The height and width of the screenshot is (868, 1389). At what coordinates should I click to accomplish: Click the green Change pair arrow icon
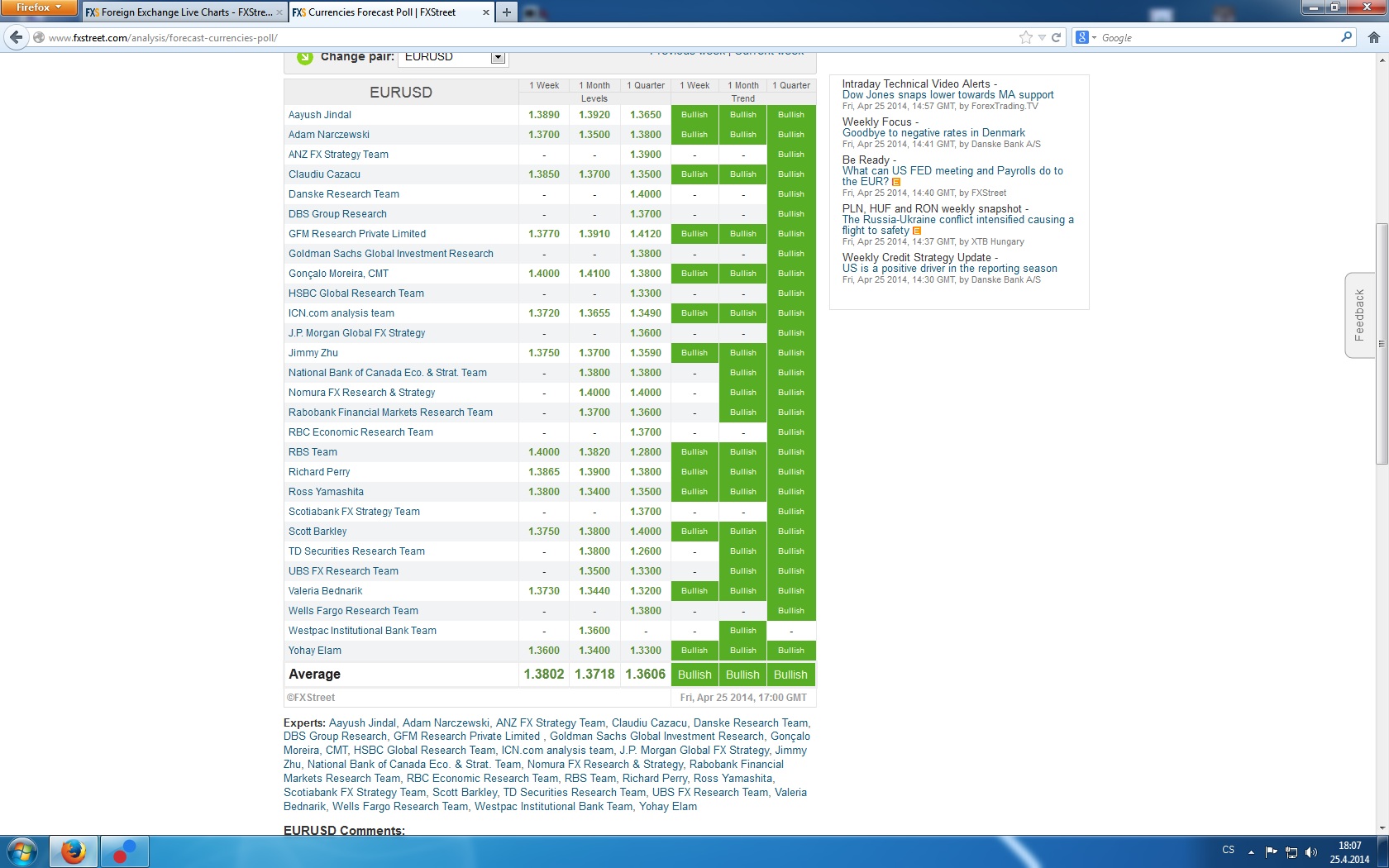304,57
